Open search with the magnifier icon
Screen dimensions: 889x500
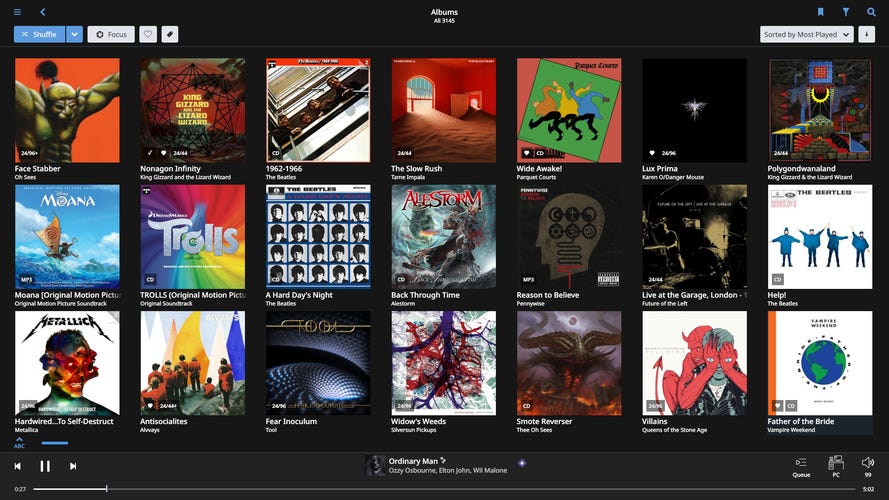(871, 12)
